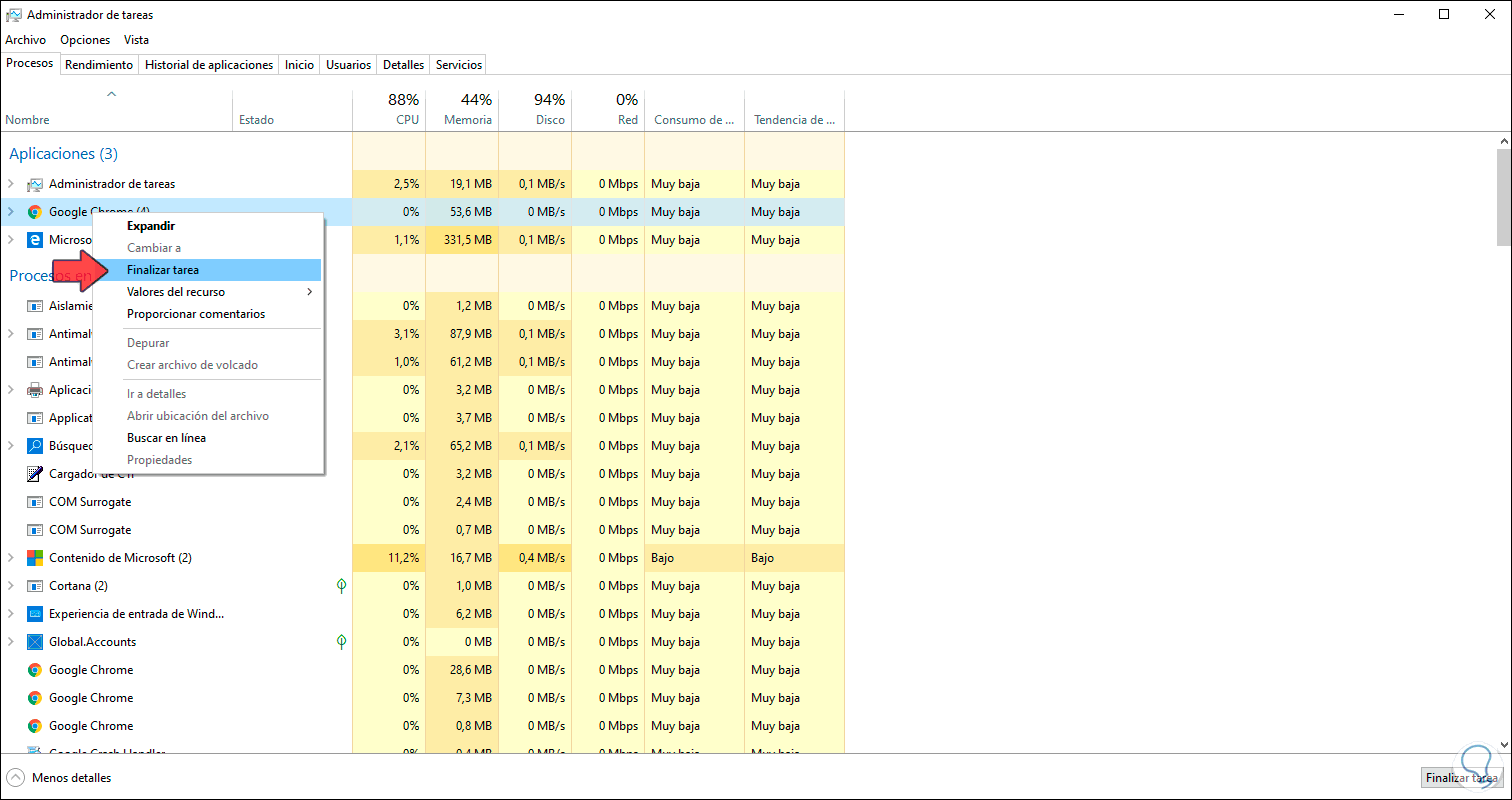The image size is (1512, 800).
Task: Sort by the Memoria column header
Action: coord(462,110)
